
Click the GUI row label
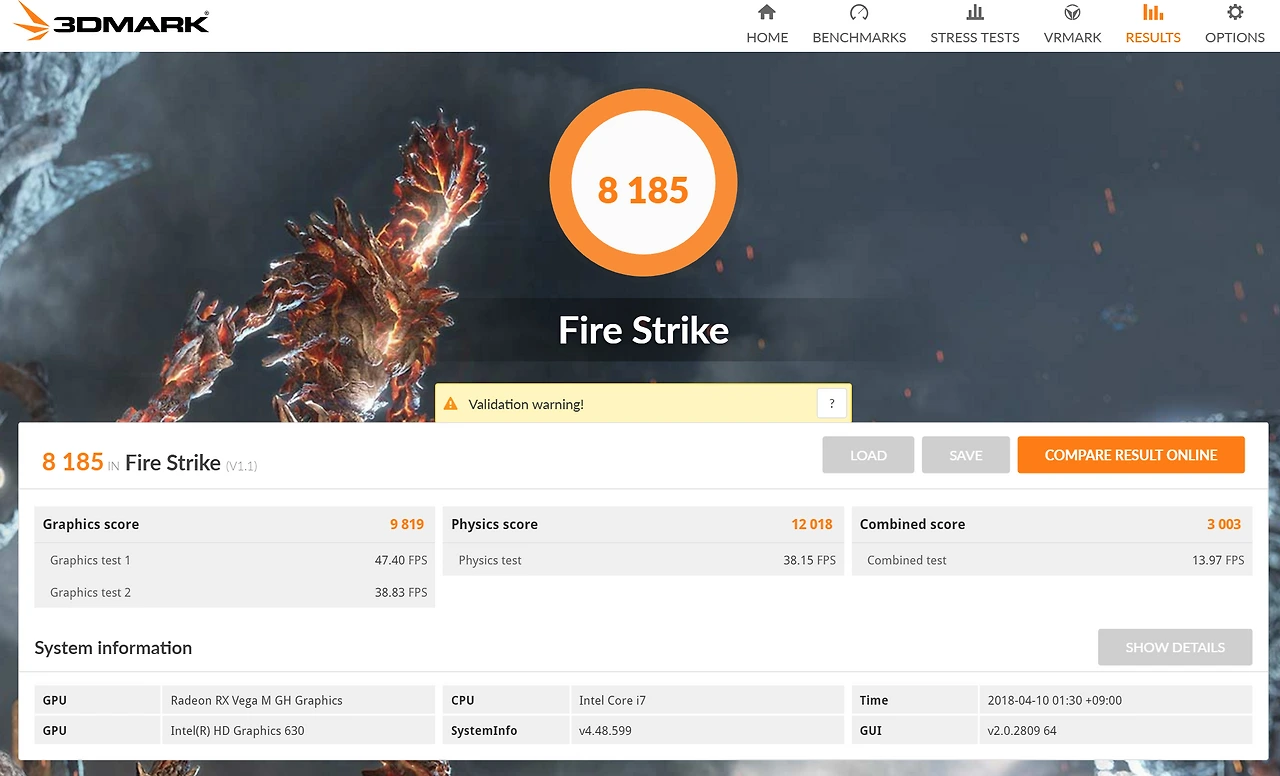[870, 730]
